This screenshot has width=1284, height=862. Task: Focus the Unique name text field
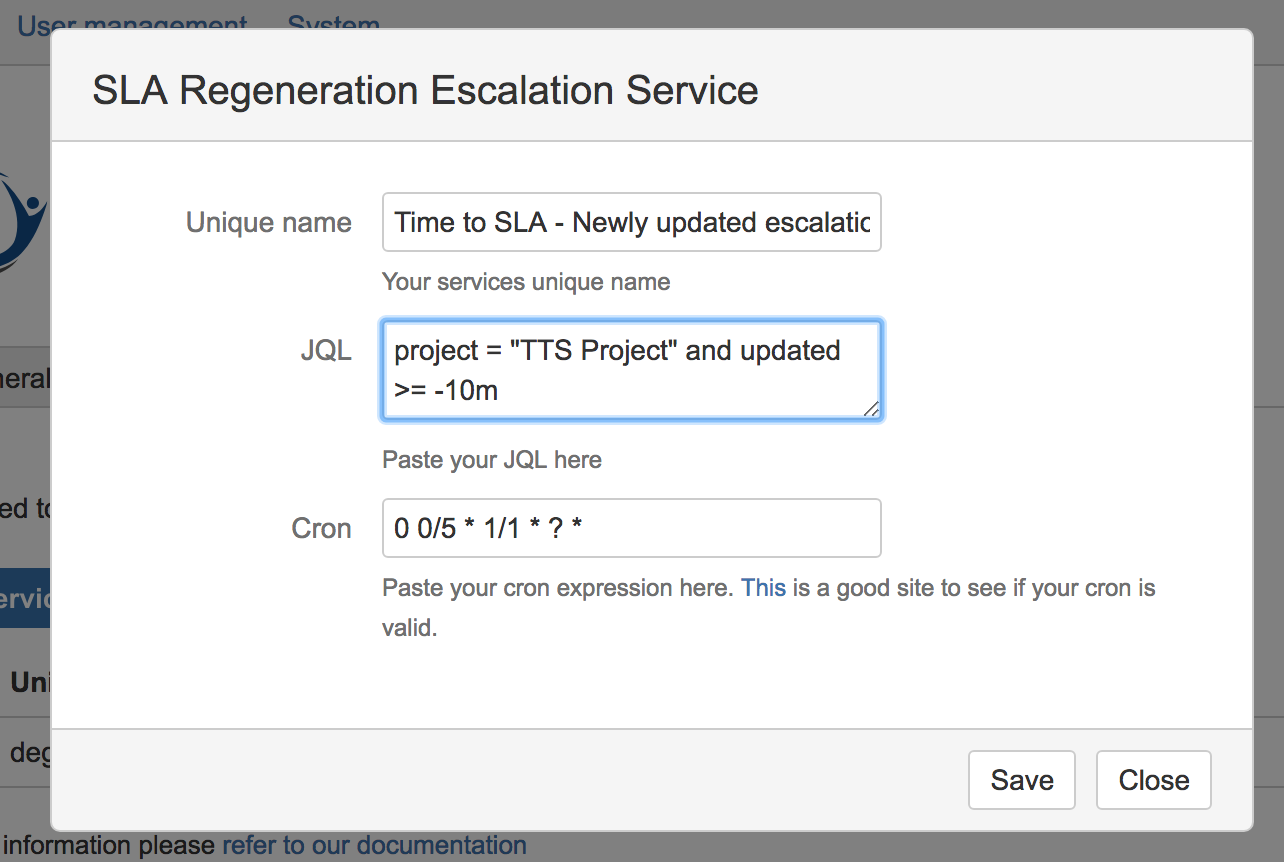click(631, 222)
